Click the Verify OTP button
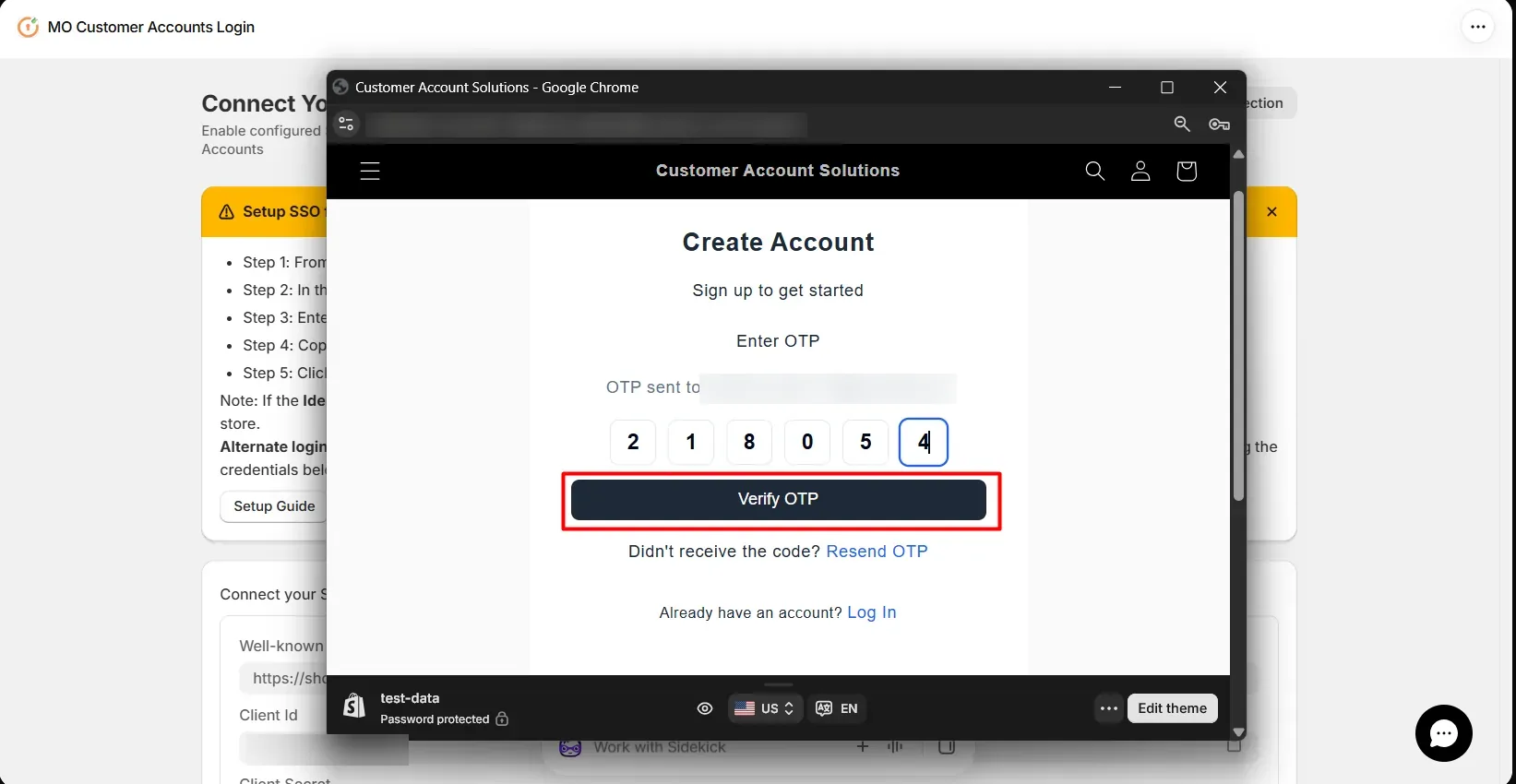 779,499
